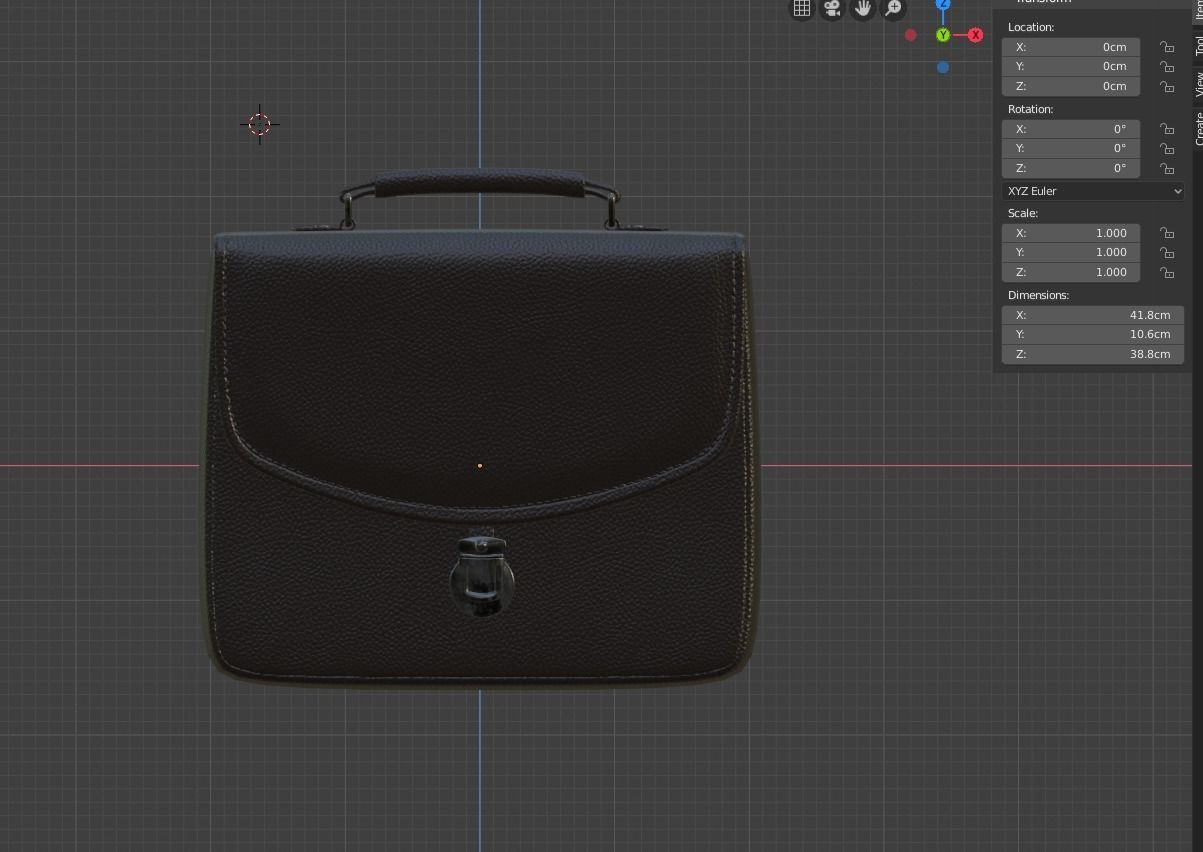The height and width of the screenshot is (852, 1203).
Task: Click the blue Z axis gizmo ball
Action: pos(943,4)
